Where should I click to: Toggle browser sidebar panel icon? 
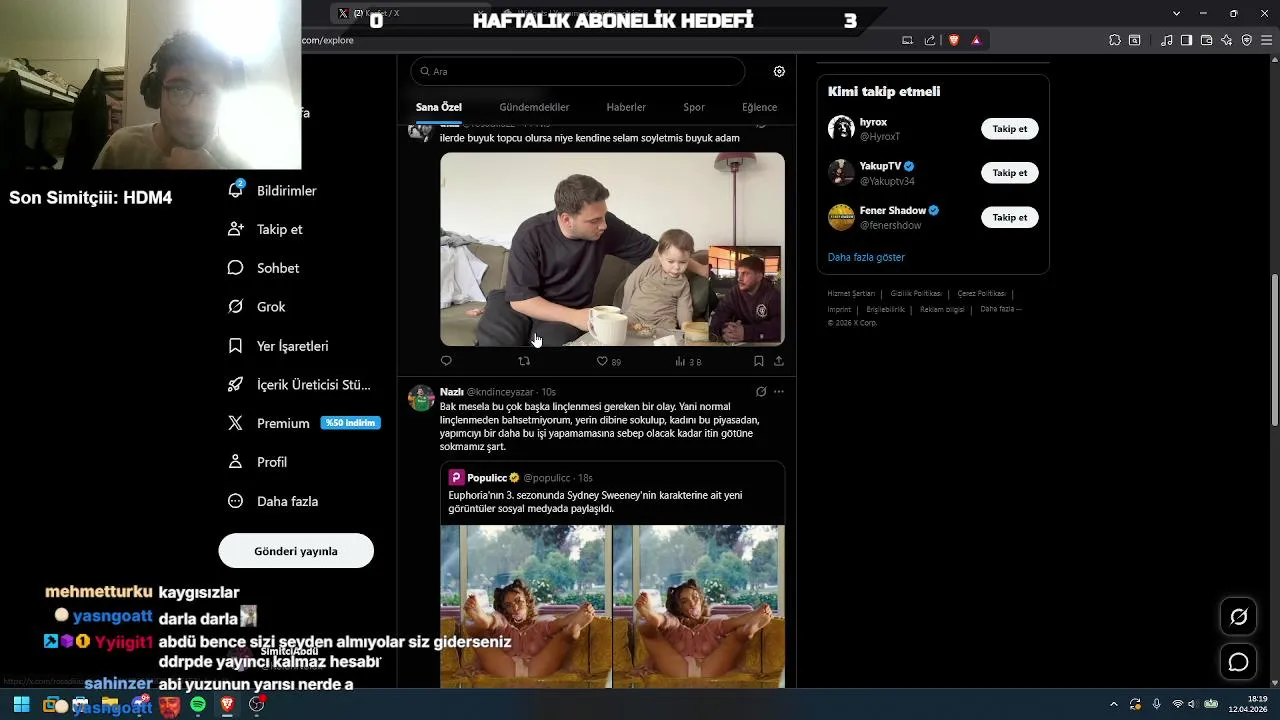[x=1186, y=40]
